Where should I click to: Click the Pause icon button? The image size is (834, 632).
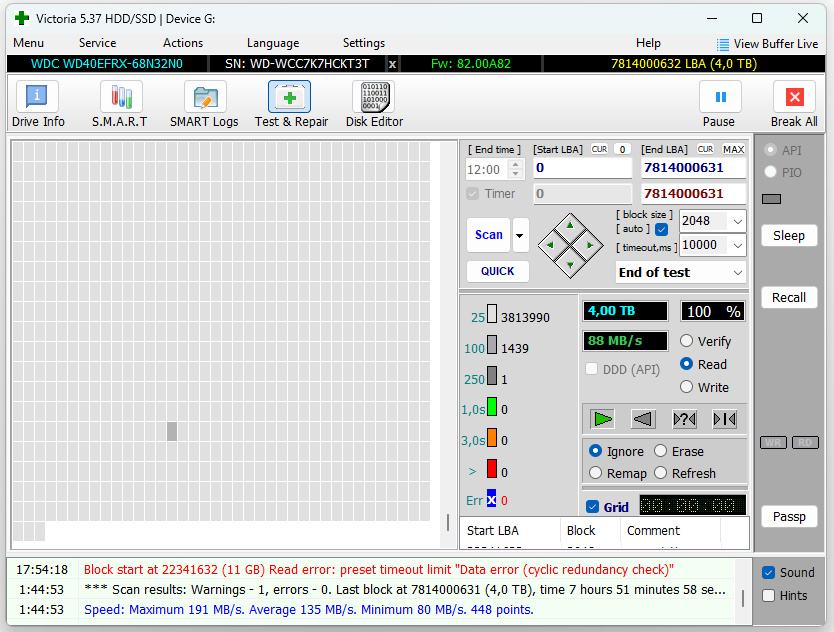(x=720, y=97)
